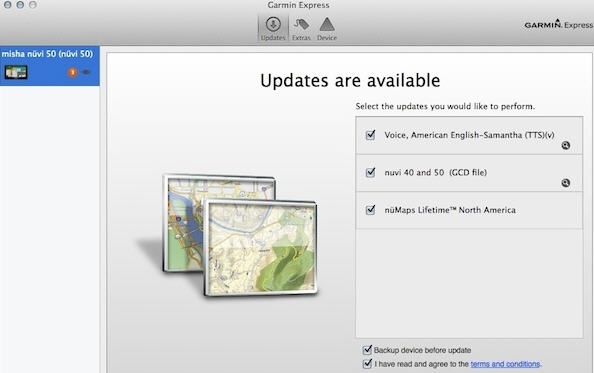This screenshot has height=373, width=594.
Task: Open the terms and conditions link
Action: [505, 364]
